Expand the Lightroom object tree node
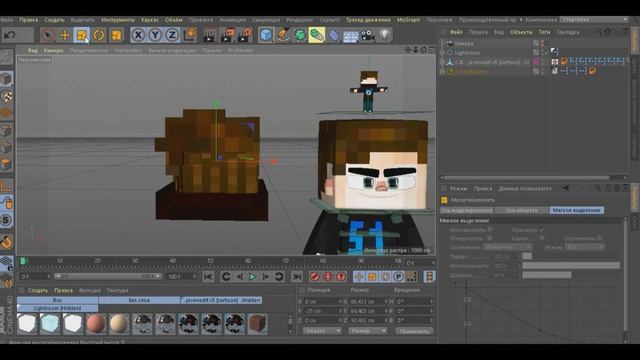Image resolution: width=640 pixels, height=360 pixels. coord(442,53)
